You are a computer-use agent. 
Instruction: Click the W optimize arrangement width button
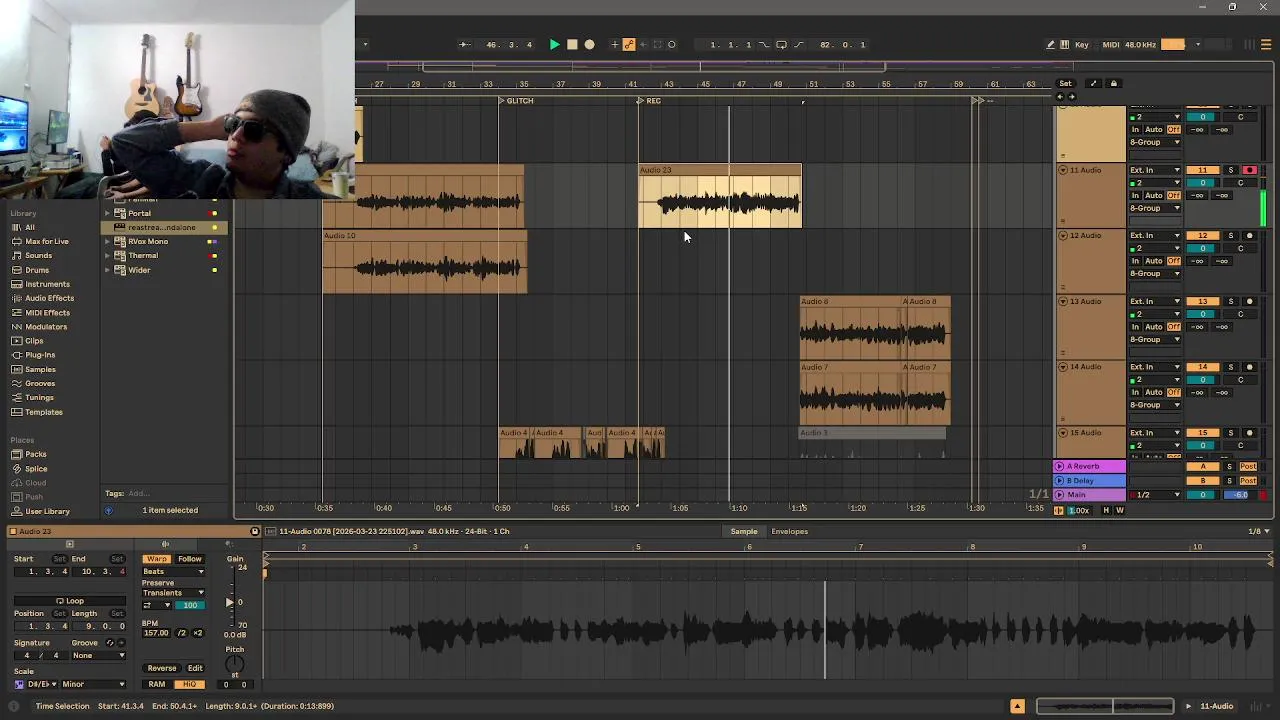point(1119,510)
